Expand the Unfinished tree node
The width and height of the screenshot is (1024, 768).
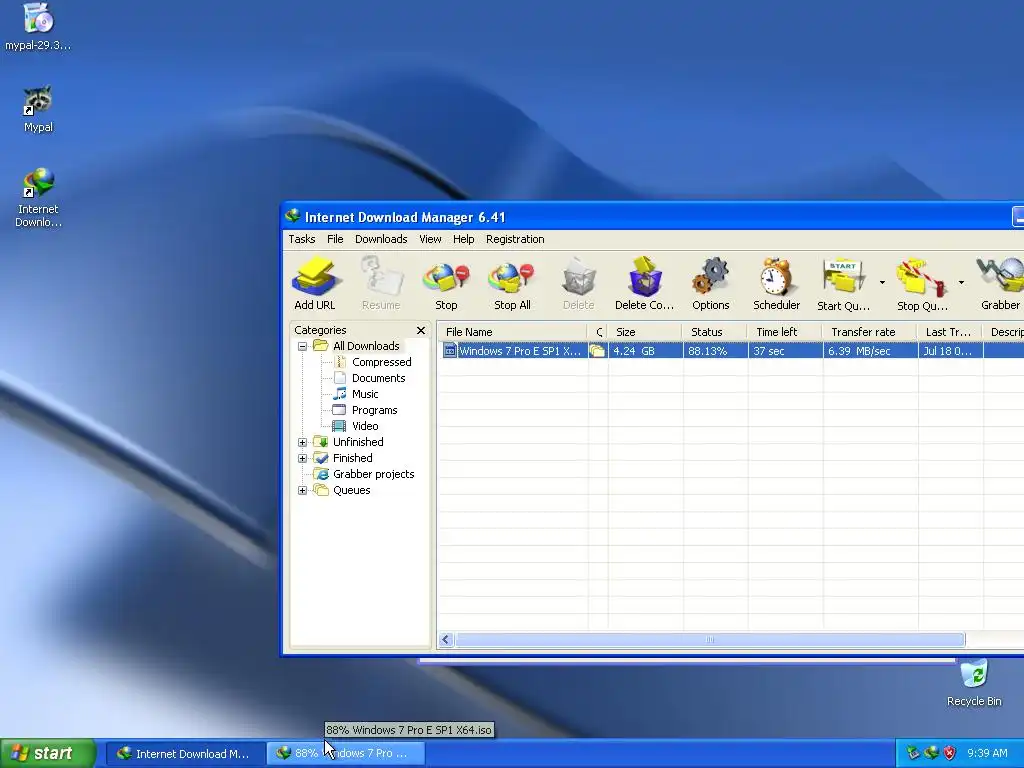[x=302, y=442]
